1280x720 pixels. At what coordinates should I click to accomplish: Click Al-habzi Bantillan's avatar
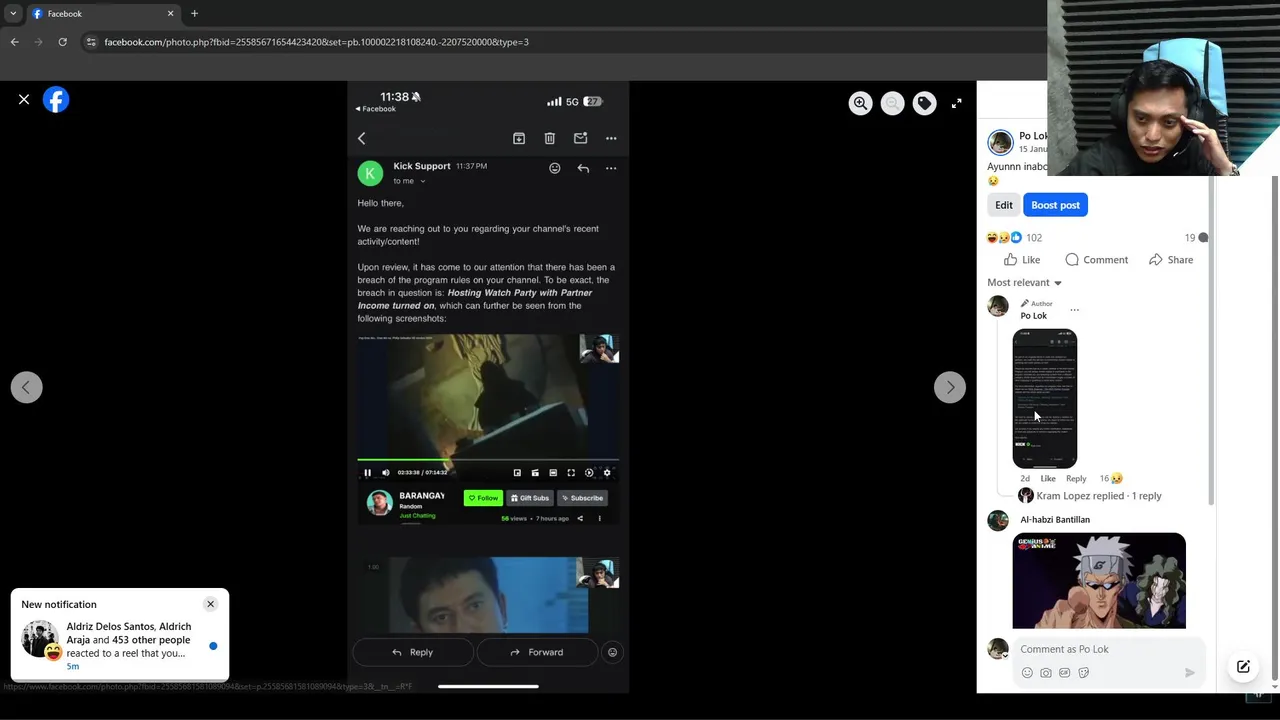998,521
